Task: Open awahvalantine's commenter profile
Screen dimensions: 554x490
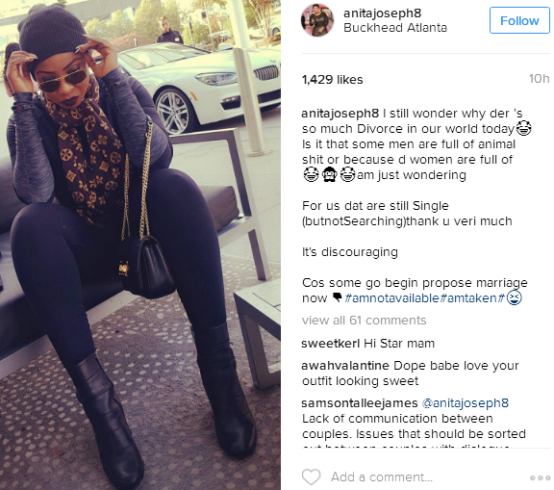Action: click(x=345, y=365)
